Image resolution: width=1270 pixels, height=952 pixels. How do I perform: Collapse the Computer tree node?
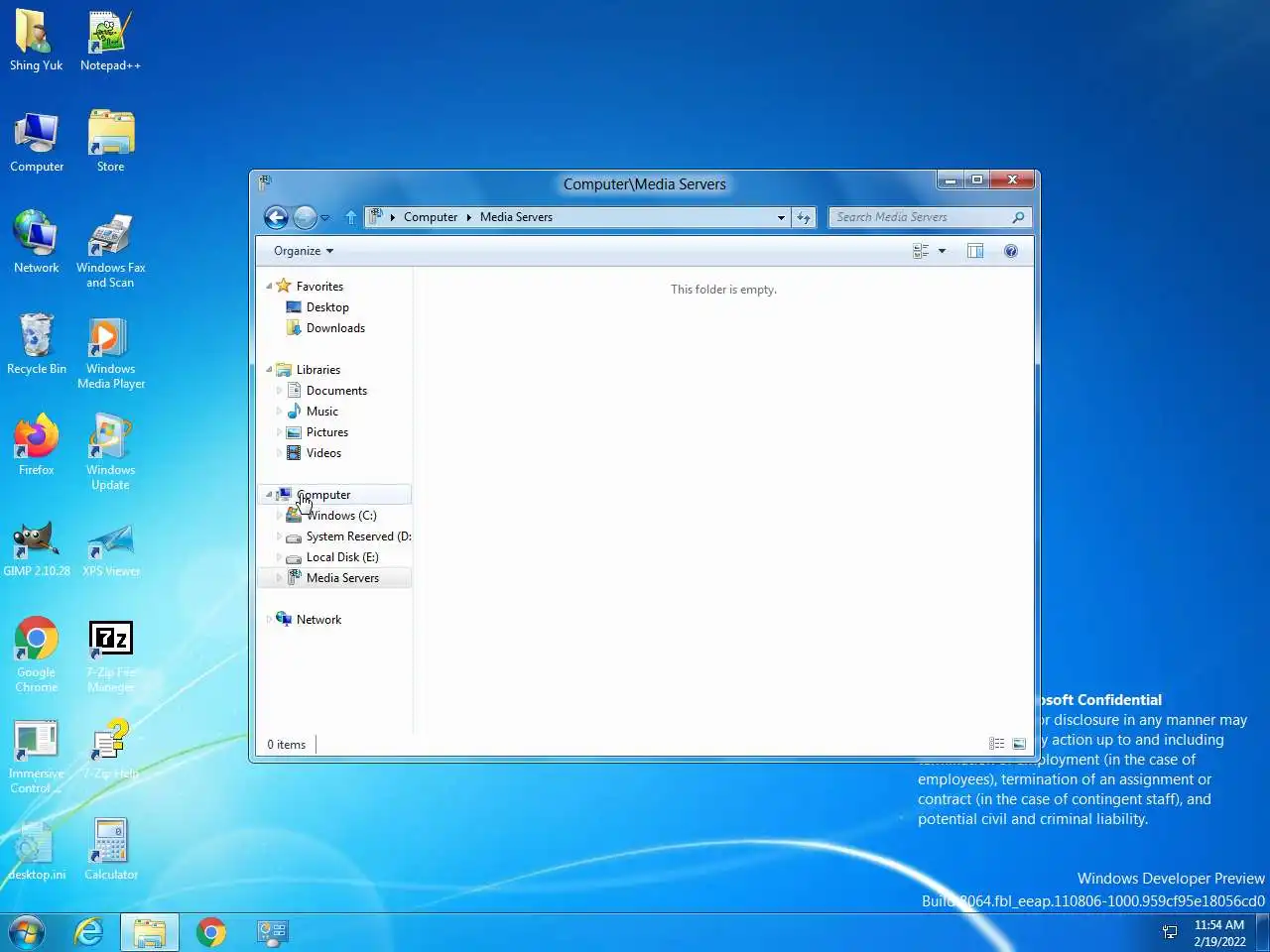[269, 495]
